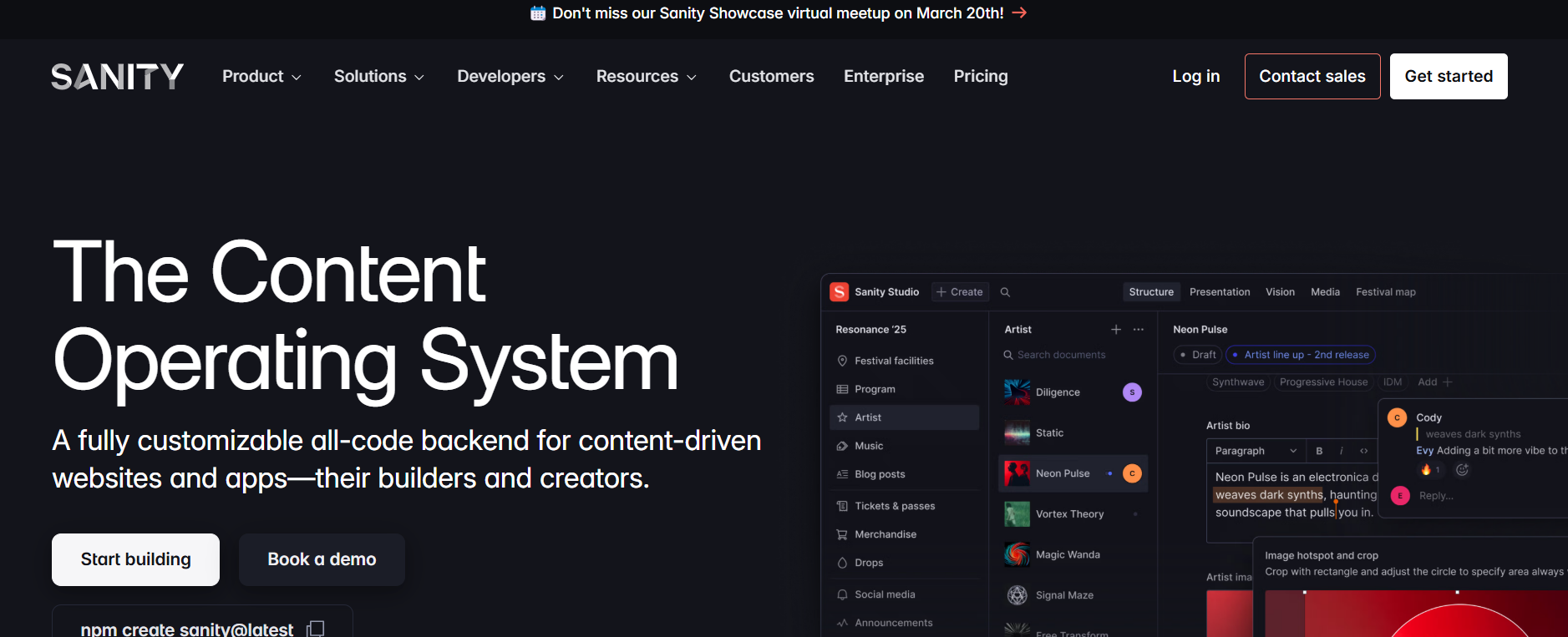
Task: Click the plus icon in Artist pane
Action: pyautogui.click(x=1116, y=330)
